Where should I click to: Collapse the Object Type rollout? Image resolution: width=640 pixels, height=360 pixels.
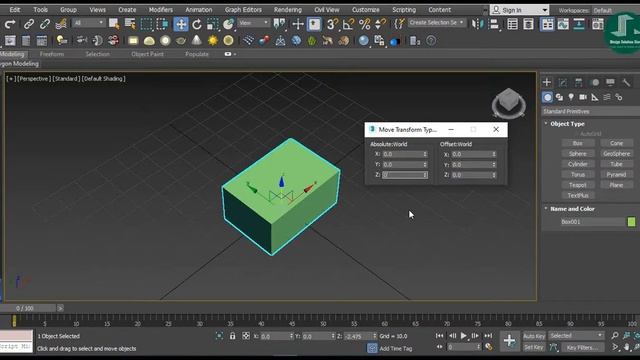pyautogui.click(x=567, y=124)
